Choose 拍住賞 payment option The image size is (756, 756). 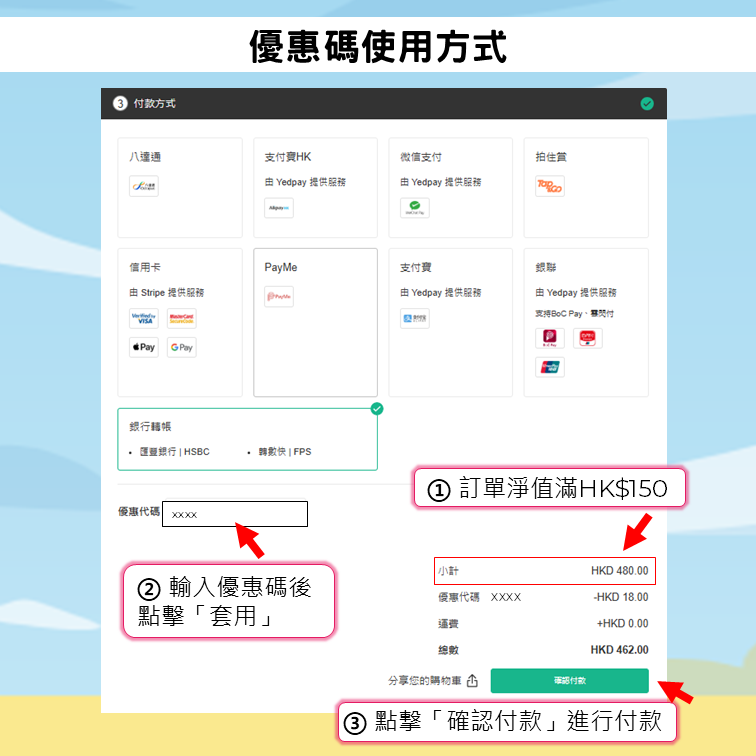click(x=586, y=188)
